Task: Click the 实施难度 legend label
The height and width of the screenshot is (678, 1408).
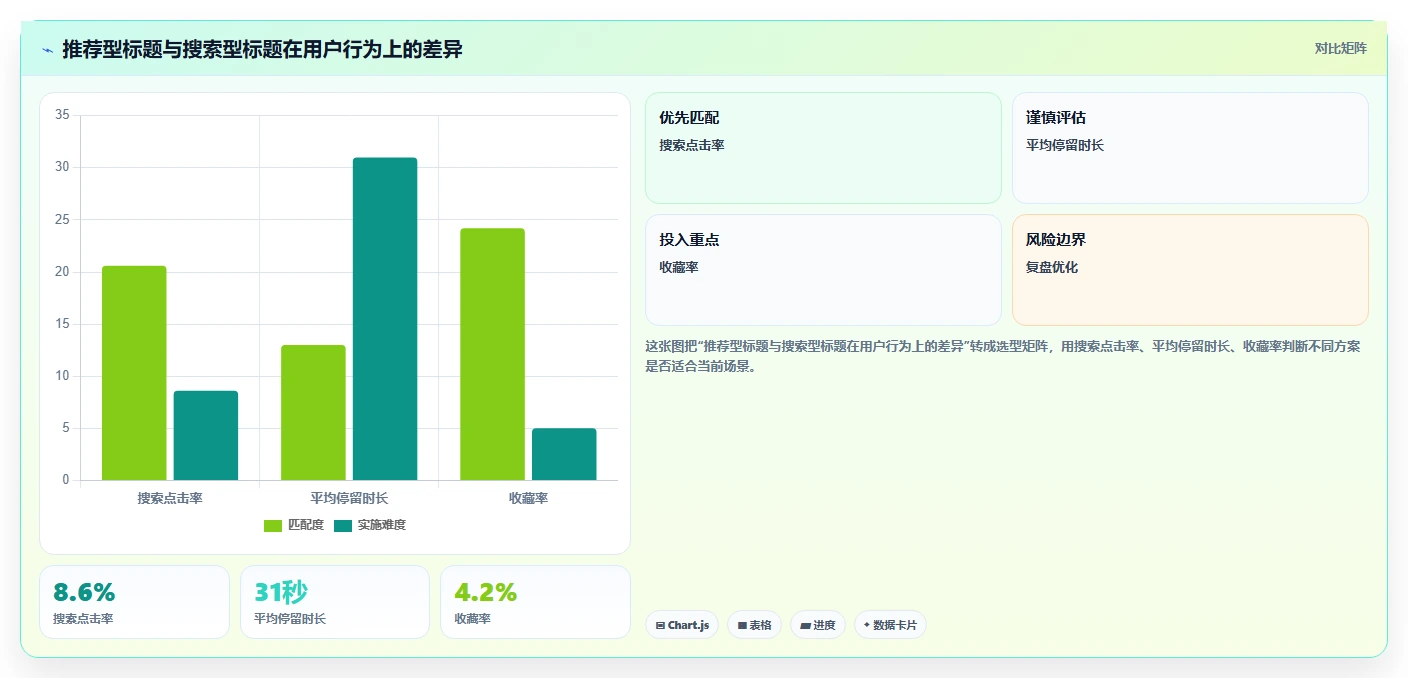Action: point(382,525)
